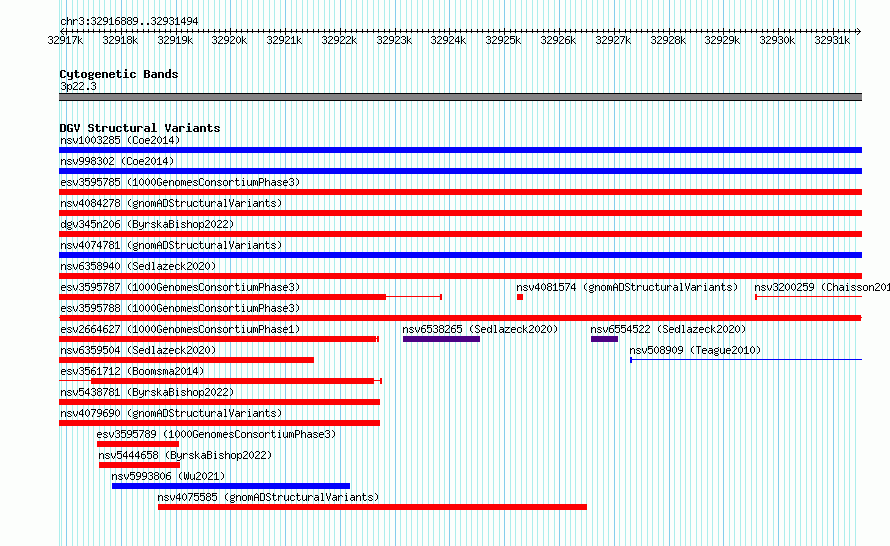Open nsv5444658 (ByrskaBishop2022) label
890x546 pixels.
(x=185, y=455)
